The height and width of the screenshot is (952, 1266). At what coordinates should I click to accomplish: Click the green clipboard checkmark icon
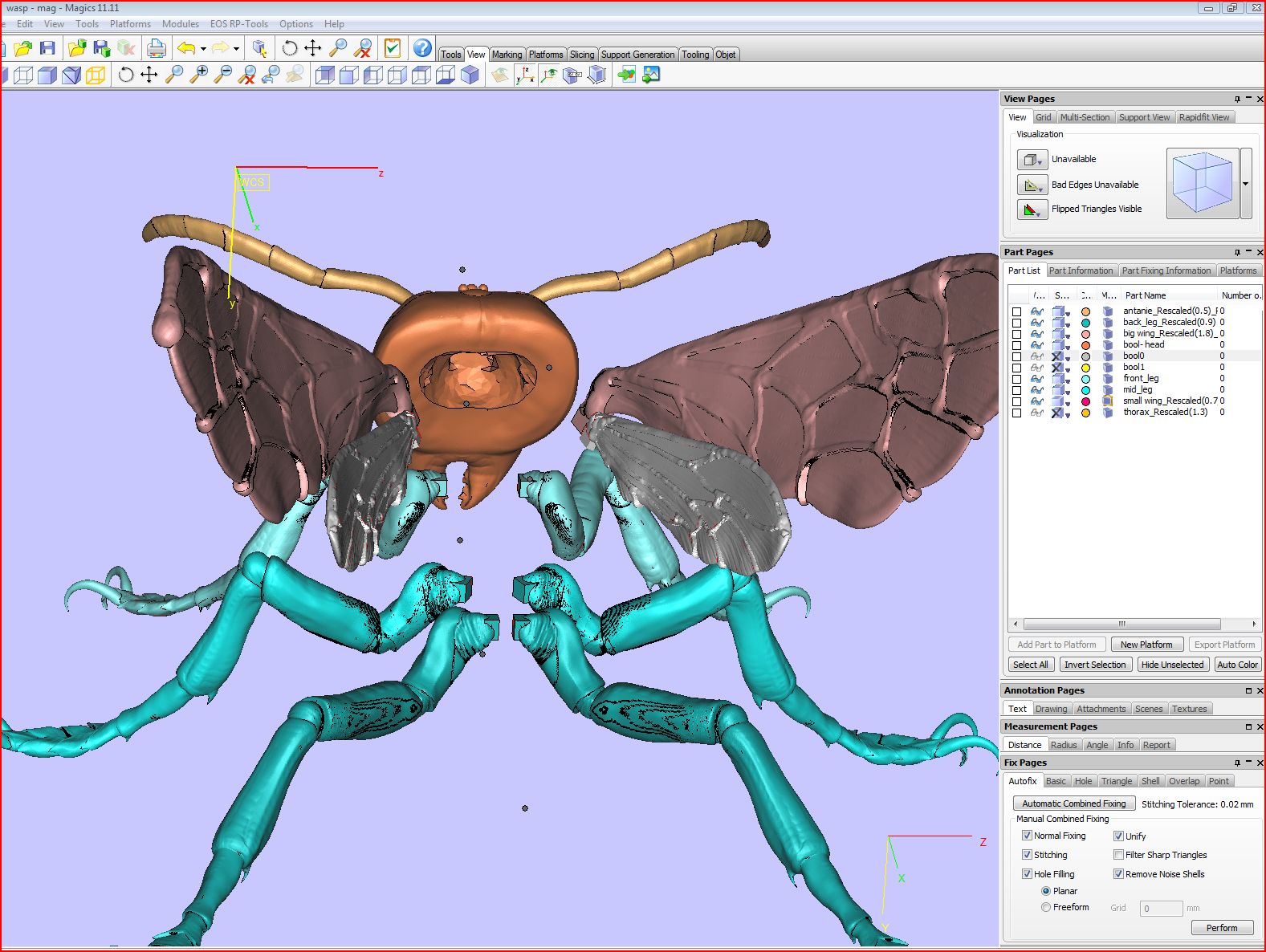click(392, 48)
